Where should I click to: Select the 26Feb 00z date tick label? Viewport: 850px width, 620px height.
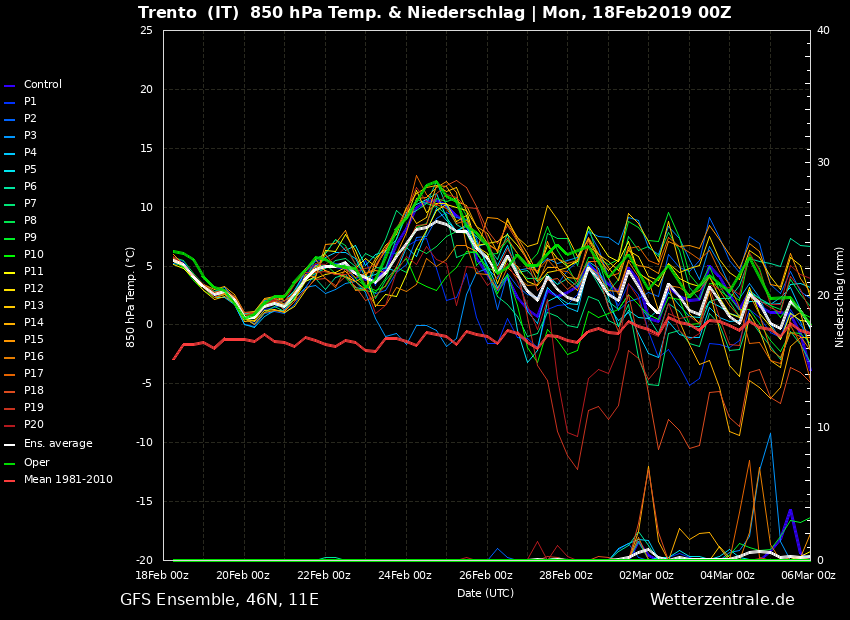485,575
